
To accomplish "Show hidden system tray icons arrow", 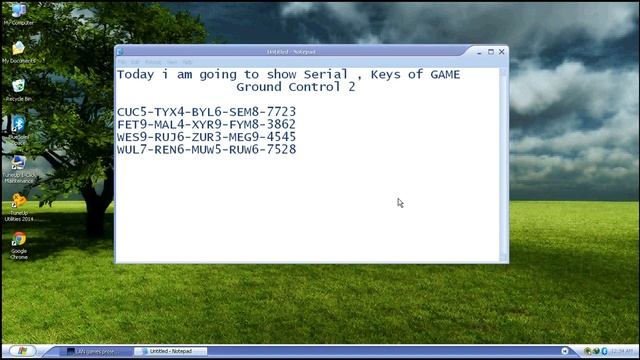I will pyautogui.click(x=565, y=351).
